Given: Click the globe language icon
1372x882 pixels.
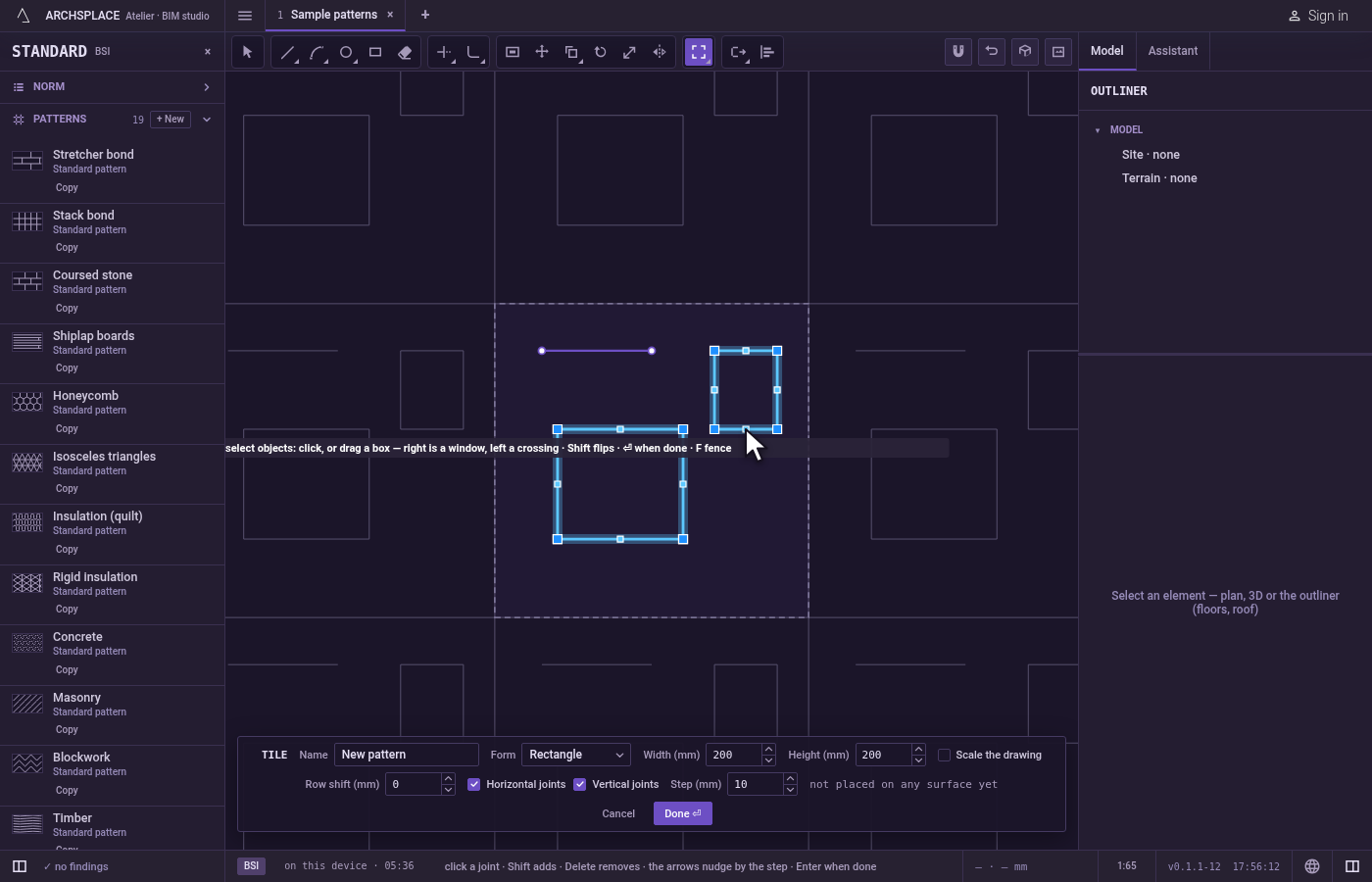Looking at the screenshot, I should click(x=1312, y=866).
